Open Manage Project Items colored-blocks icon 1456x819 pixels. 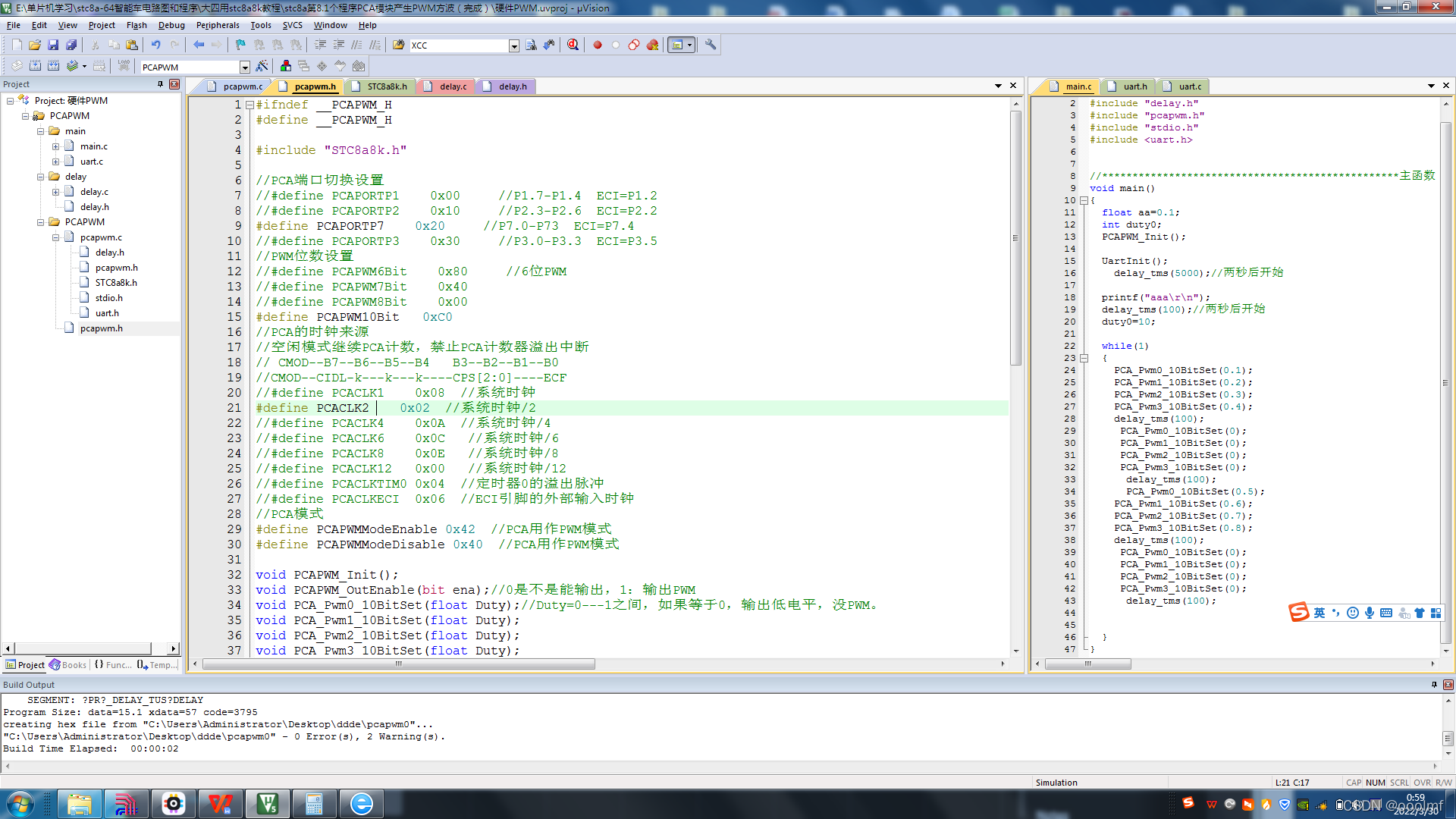(x=285, y=66)
